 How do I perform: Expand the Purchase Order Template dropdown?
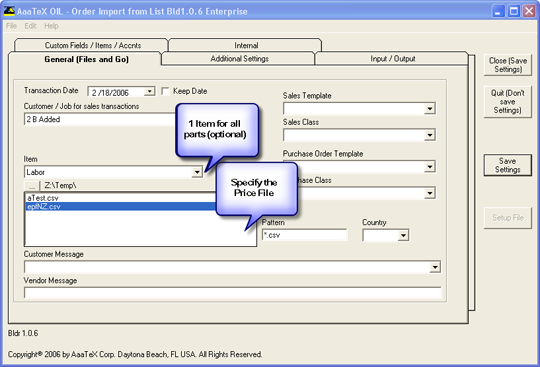[429, 167]
